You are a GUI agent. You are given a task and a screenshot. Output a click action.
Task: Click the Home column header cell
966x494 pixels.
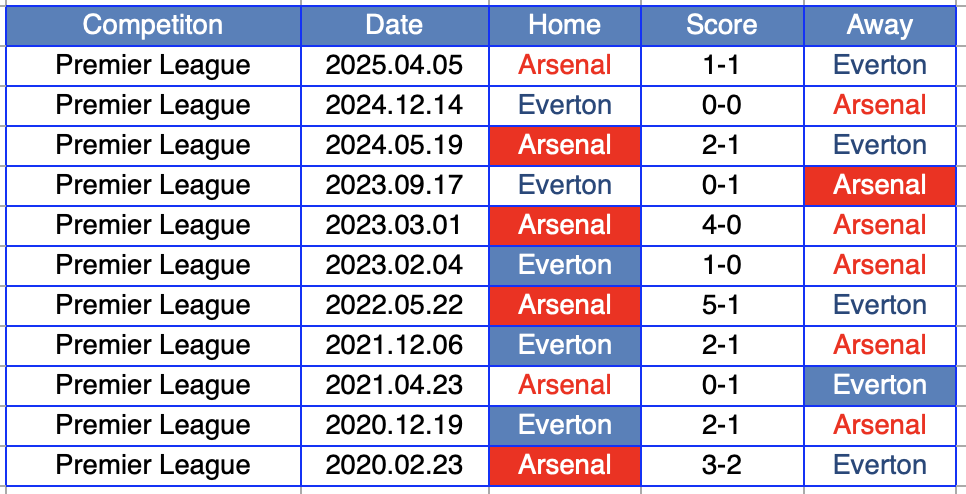(x=564, y=25)
